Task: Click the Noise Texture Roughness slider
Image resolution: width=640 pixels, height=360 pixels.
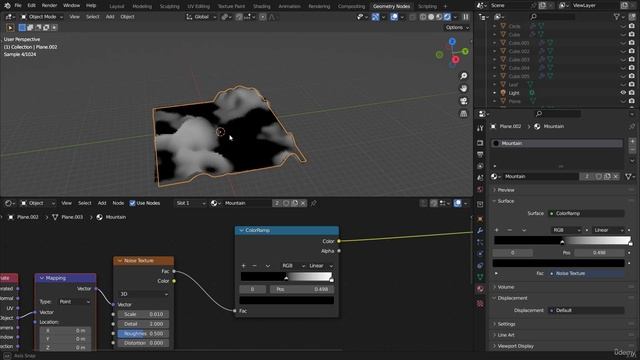Action: coord(143,333)
